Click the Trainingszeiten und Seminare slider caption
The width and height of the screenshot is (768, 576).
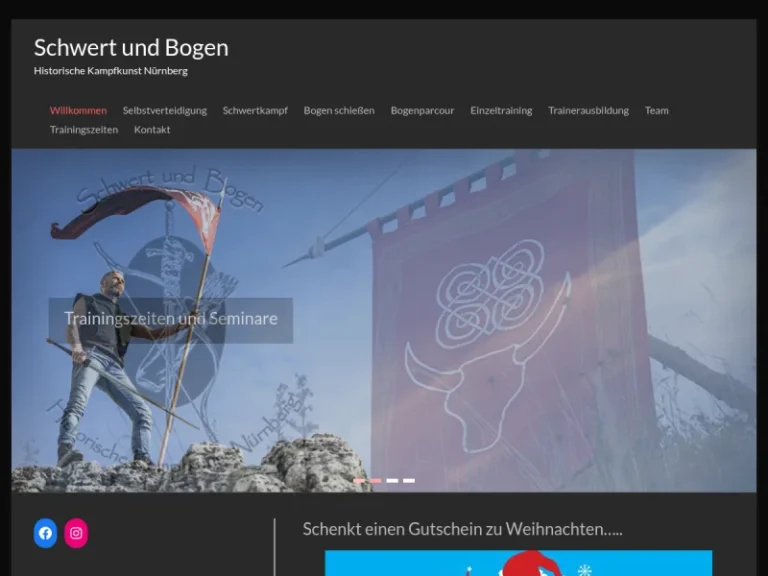point(171,319)
